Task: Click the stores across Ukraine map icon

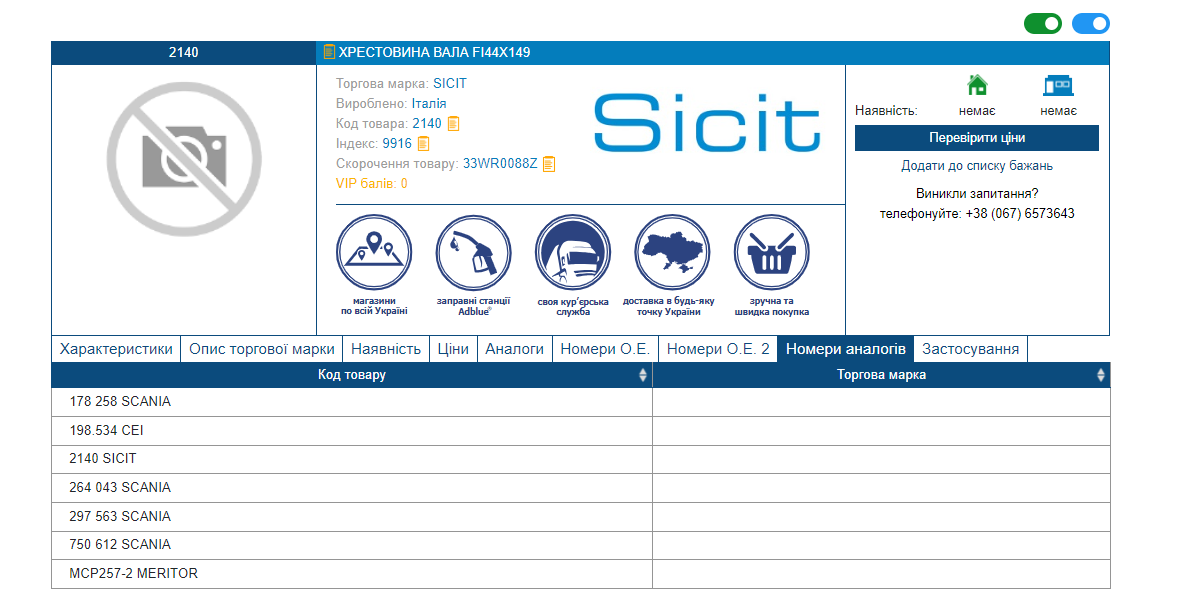Action: pos(374,253)
